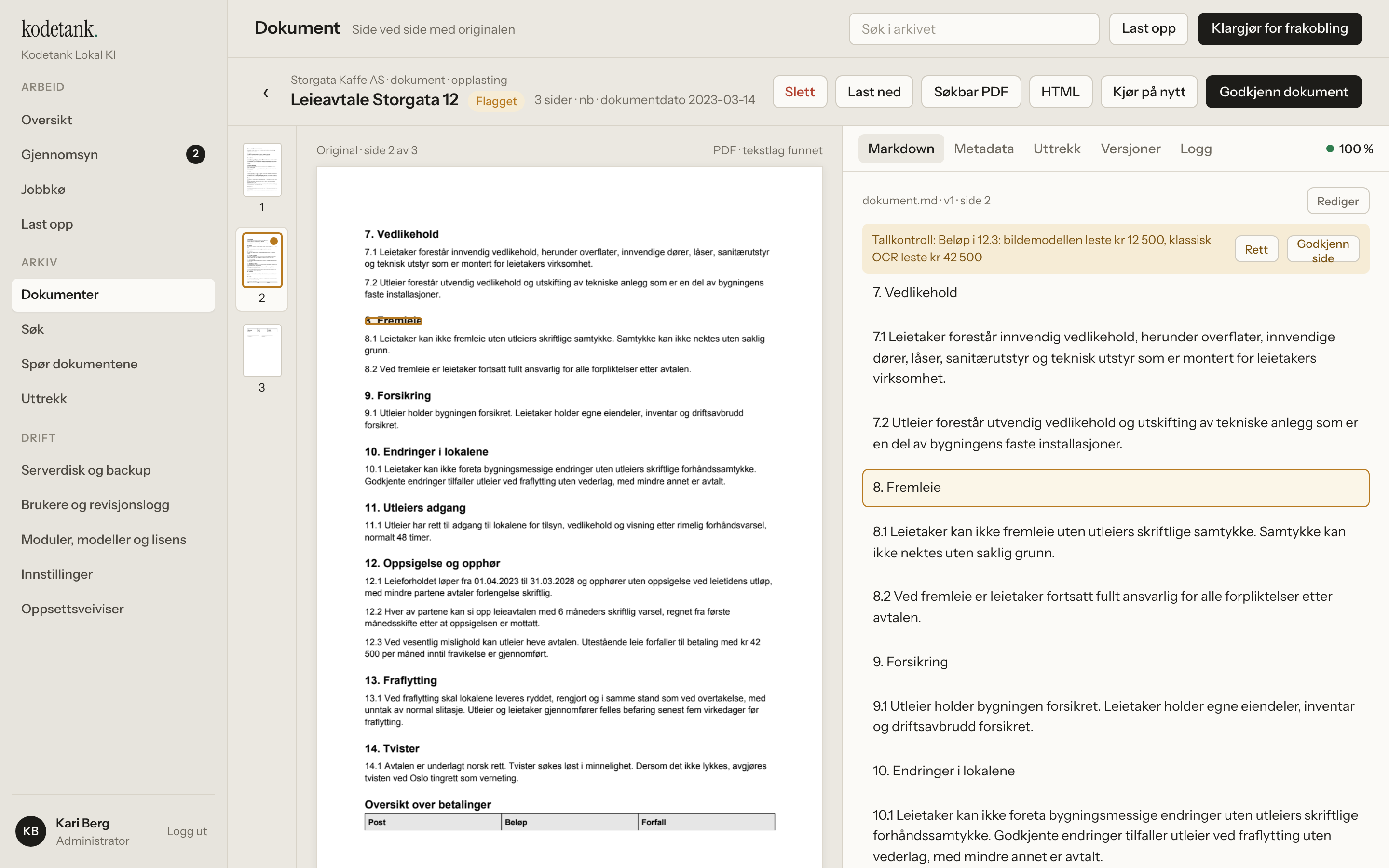The image size is (1389, 868).
Task: Click the Rett button in Tallkontroll warning
Action: click(1256, 249)
